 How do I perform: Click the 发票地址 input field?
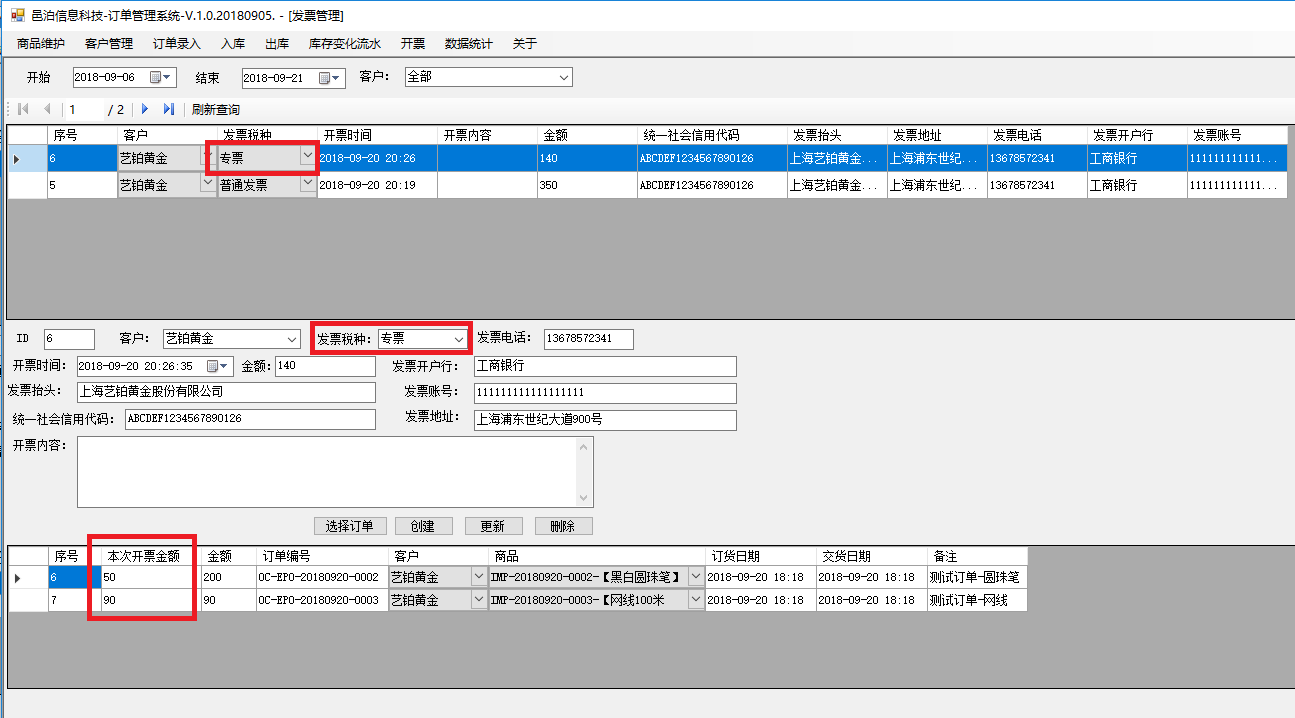click(x=605, y=420)
